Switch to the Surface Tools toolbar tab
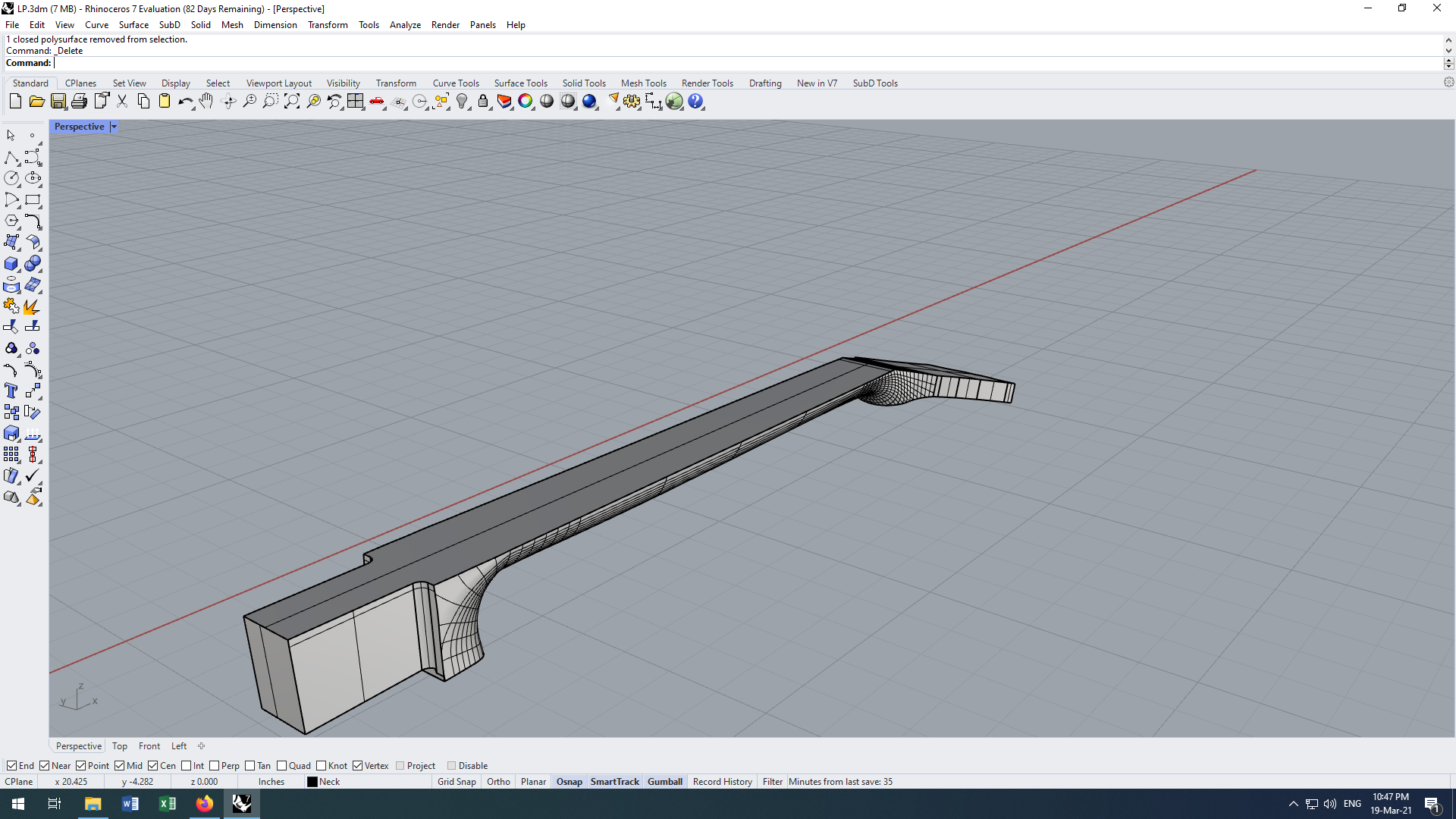This screenshot has width=1456, height=819. (520, 83)
